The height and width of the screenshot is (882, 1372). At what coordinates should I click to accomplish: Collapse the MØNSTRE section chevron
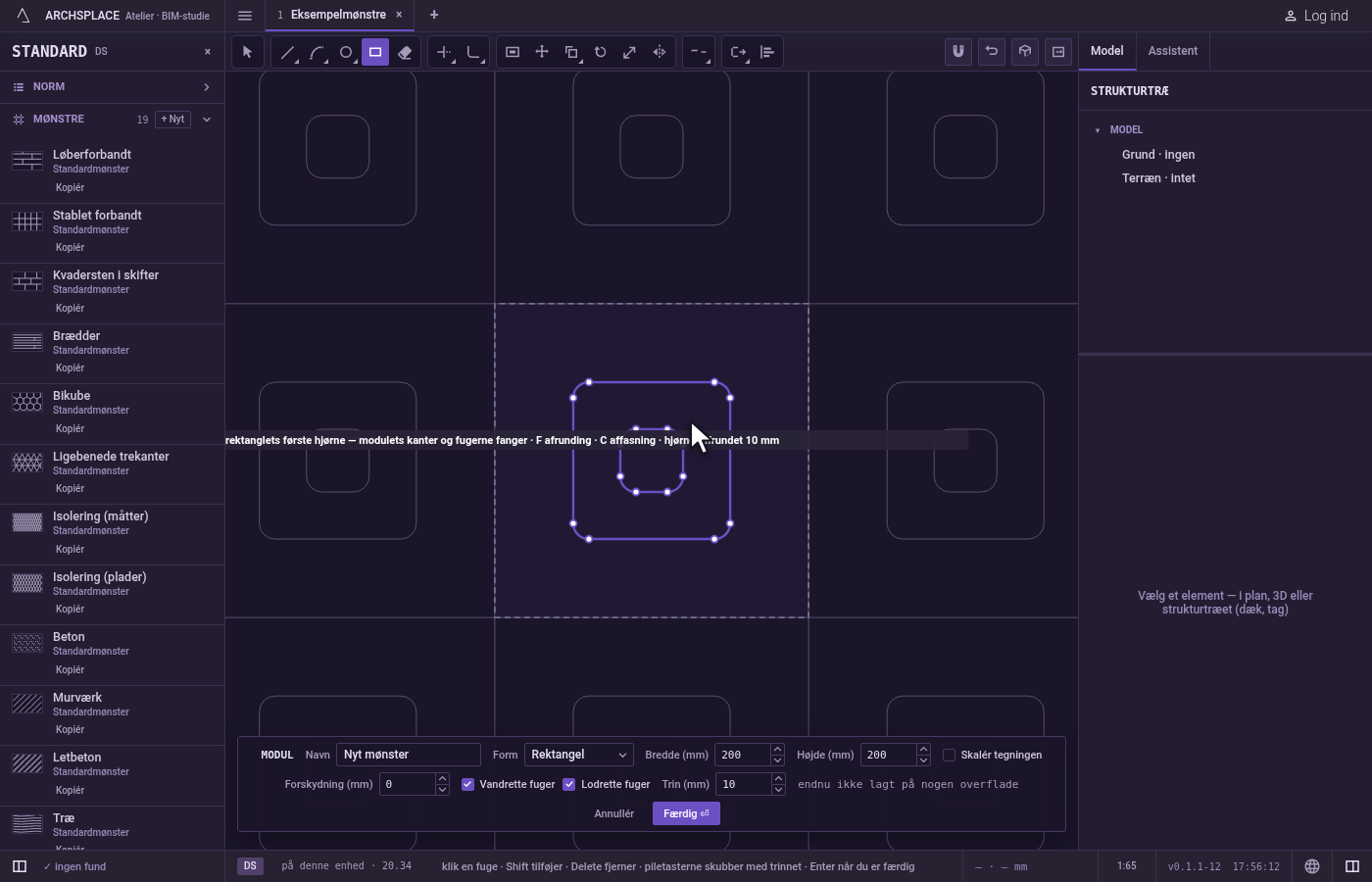click(207, 120)
